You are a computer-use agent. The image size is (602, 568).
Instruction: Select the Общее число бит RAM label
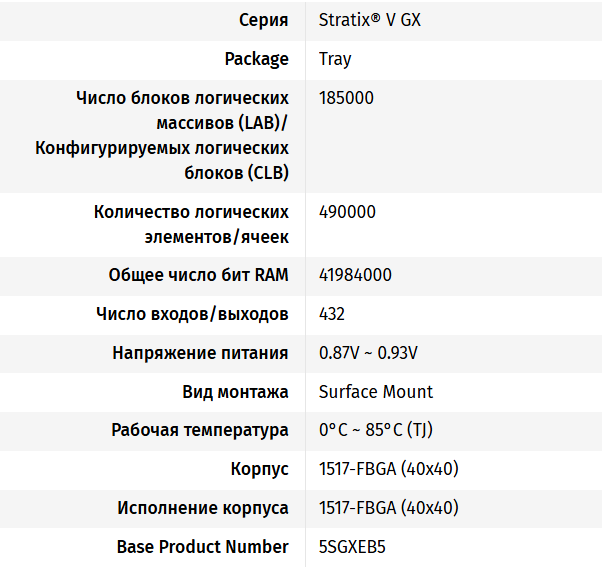click(198, 275)
